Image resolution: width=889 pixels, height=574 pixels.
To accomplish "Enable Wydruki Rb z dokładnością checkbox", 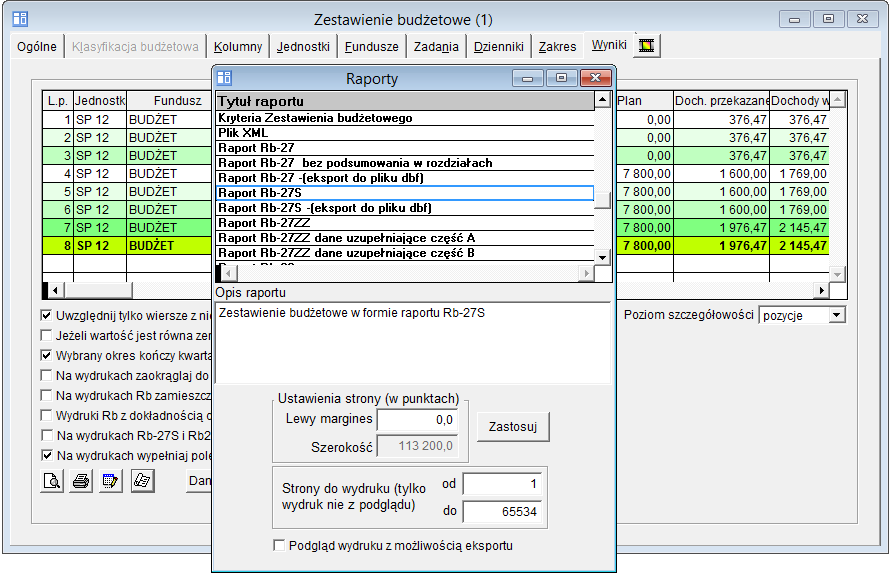I will [x=46, y=415].
